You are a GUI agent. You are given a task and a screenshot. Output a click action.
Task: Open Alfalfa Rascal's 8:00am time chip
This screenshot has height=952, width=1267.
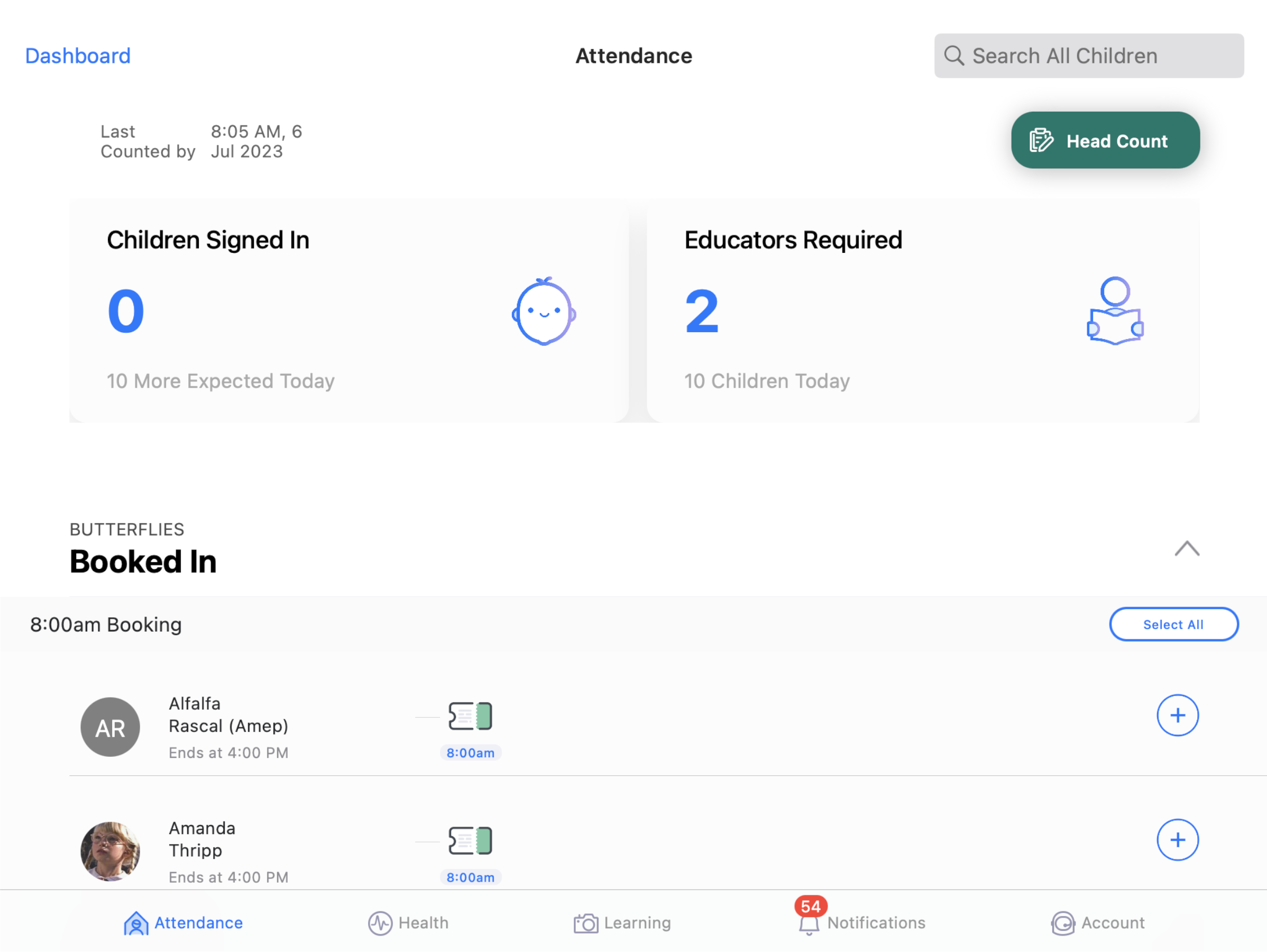(x=470, y=753)
